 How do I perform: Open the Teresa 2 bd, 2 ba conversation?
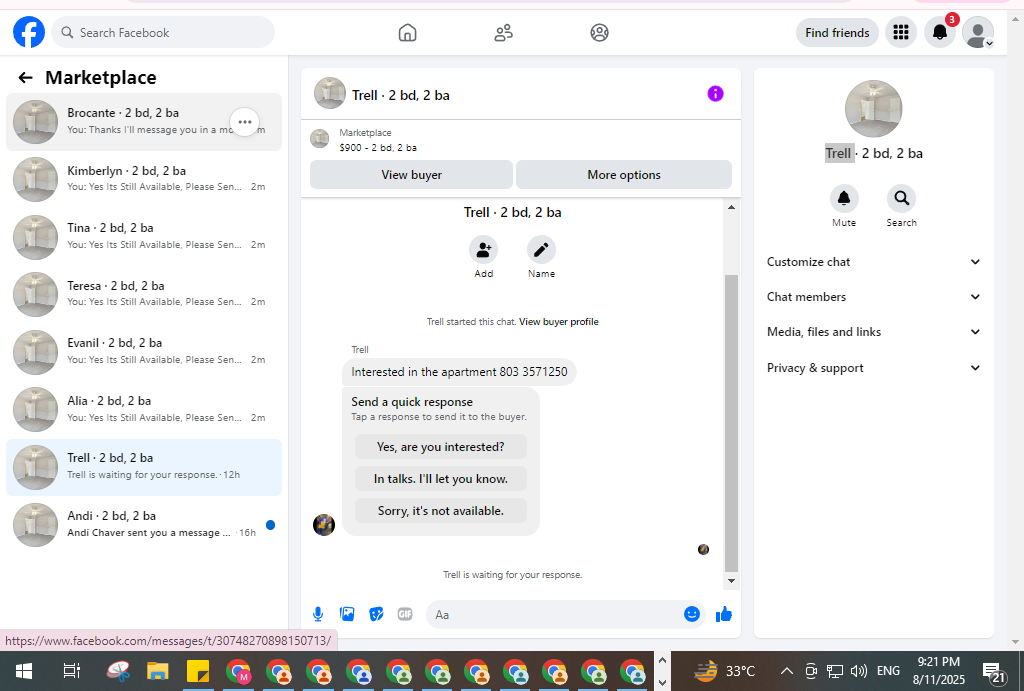point(144,295)
